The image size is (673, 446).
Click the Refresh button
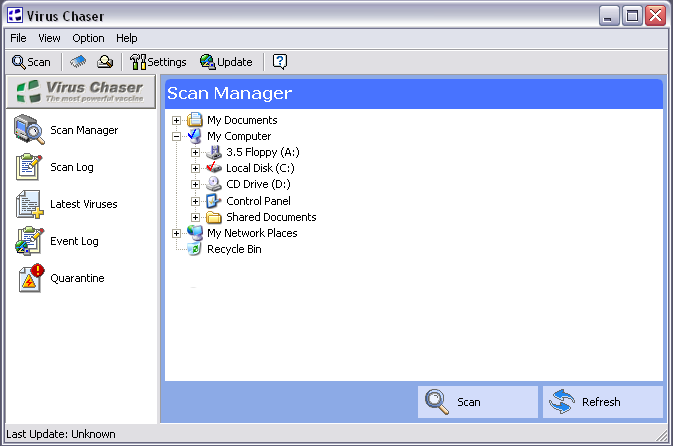603,402
